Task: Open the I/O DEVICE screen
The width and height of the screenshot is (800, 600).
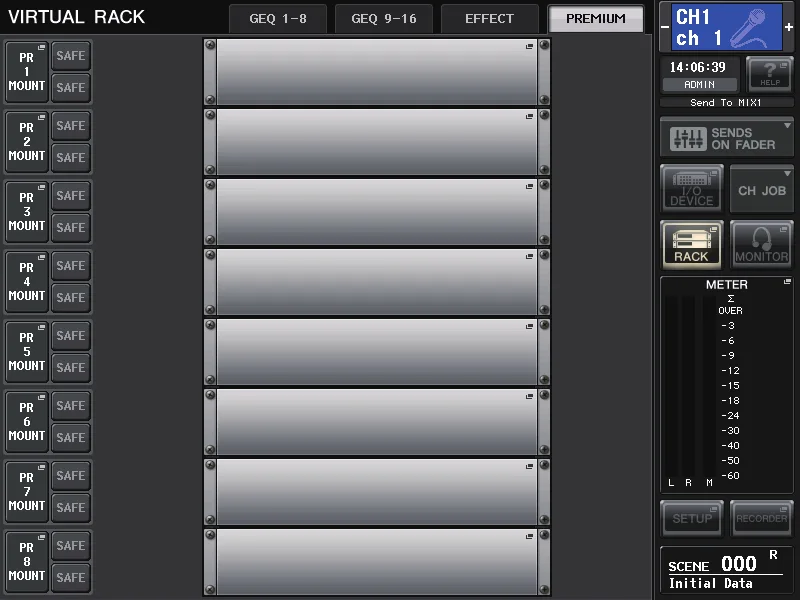Action: (x=691, y=188)
